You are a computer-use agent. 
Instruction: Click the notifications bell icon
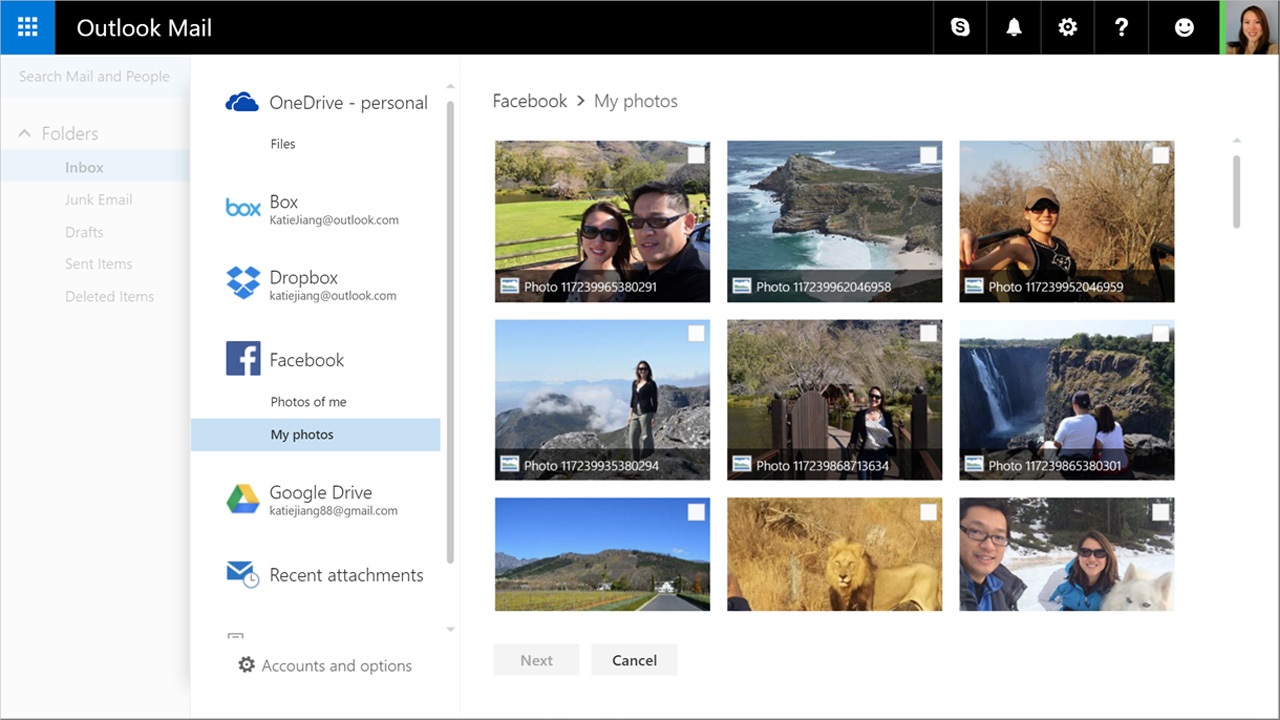coord(1013,27)
